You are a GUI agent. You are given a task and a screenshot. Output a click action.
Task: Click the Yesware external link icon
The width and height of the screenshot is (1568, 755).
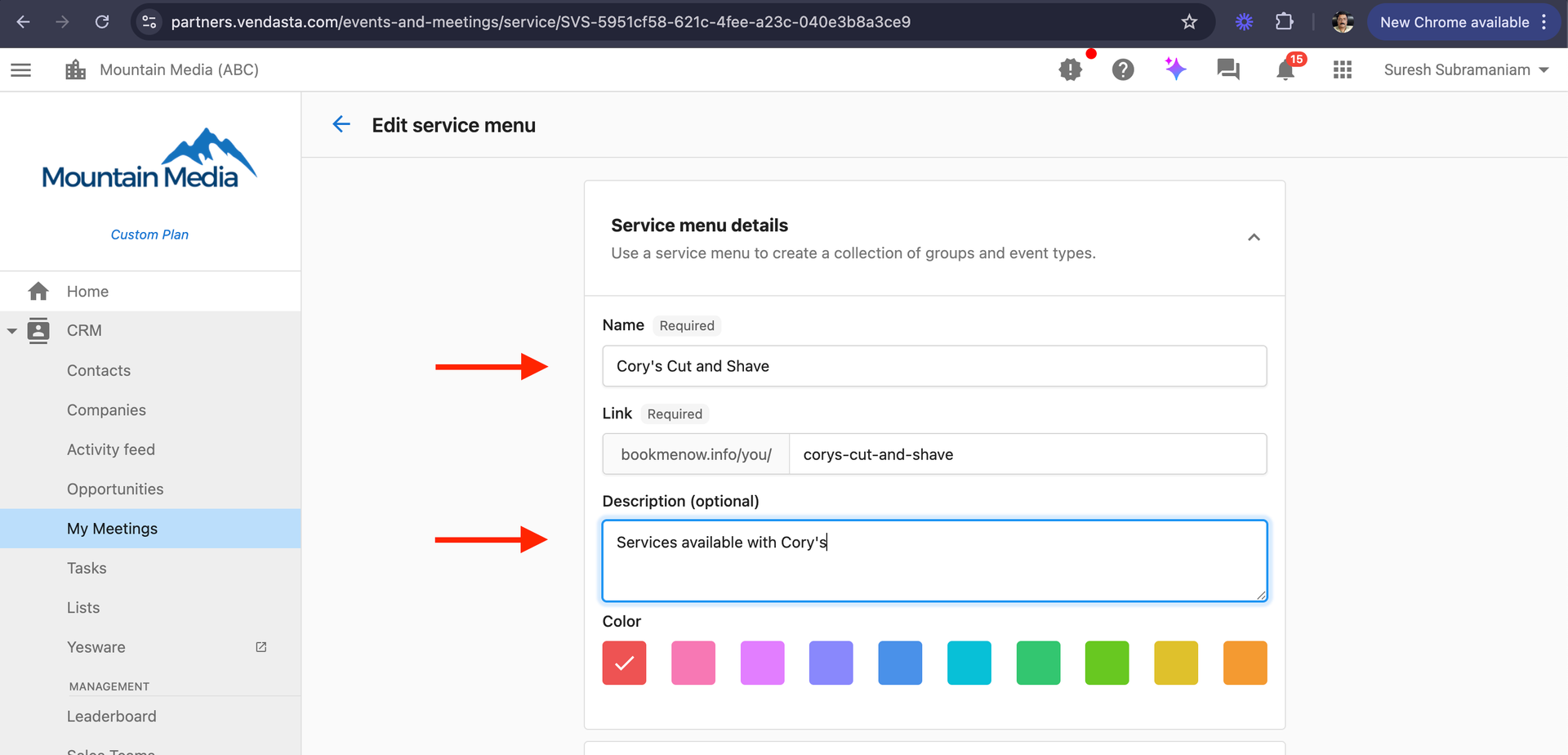[x=261, y=647]
